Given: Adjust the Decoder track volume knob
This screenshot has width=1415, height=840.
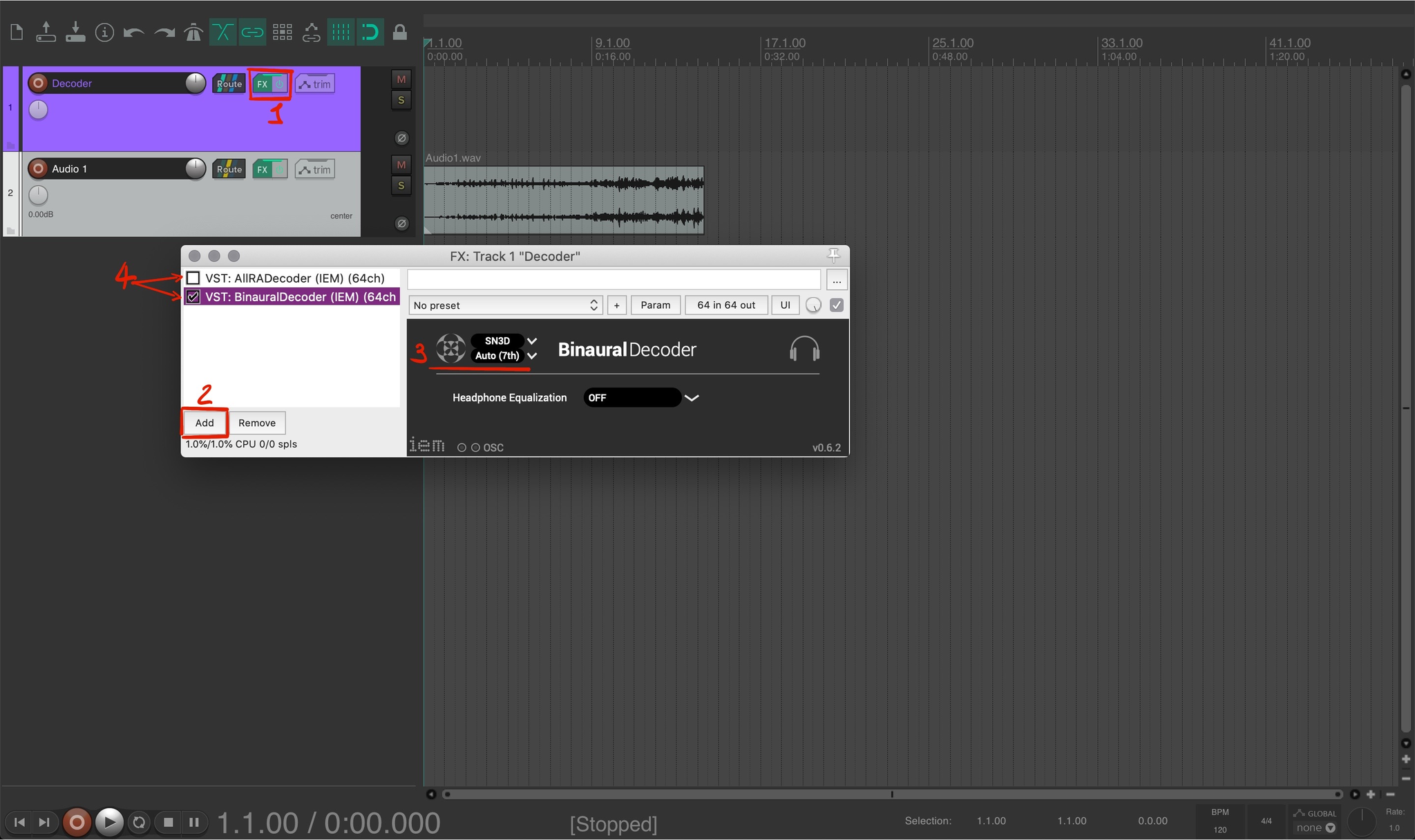Looking at the screenshot, I should 196,83.
